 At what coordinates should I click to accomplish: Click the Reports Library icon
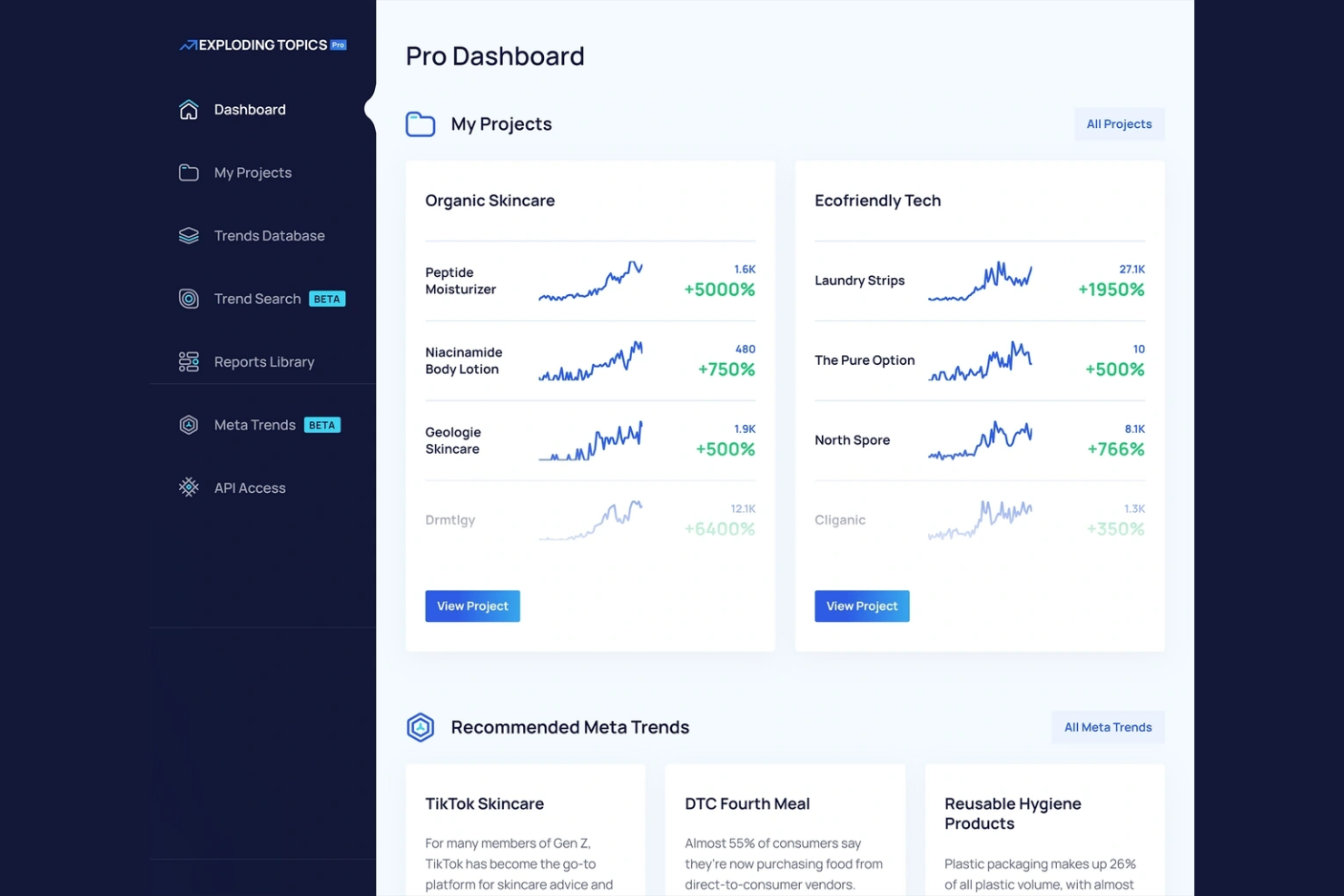189,362
